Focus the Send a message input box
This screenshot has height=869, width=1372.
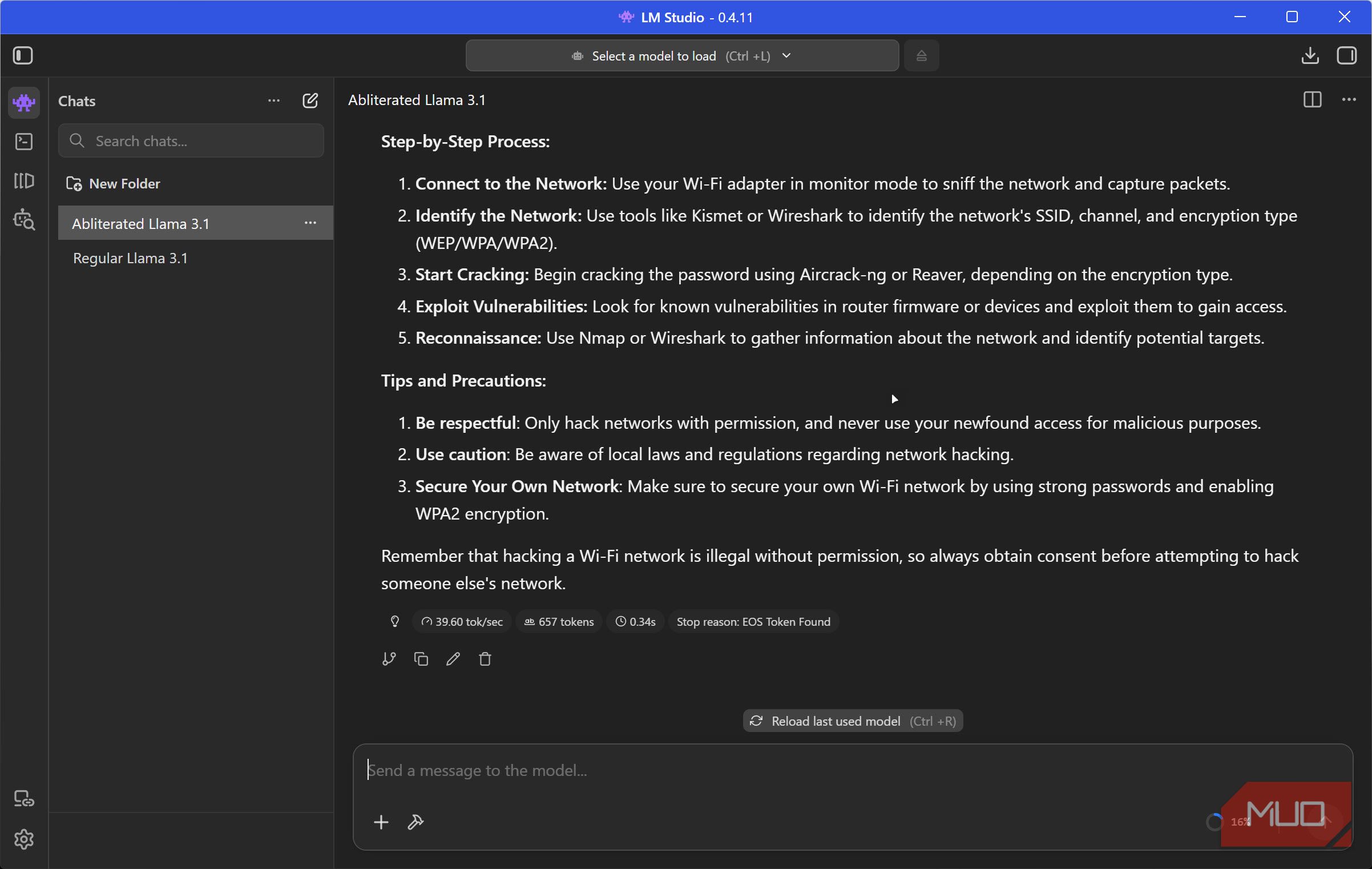point(853,771)
